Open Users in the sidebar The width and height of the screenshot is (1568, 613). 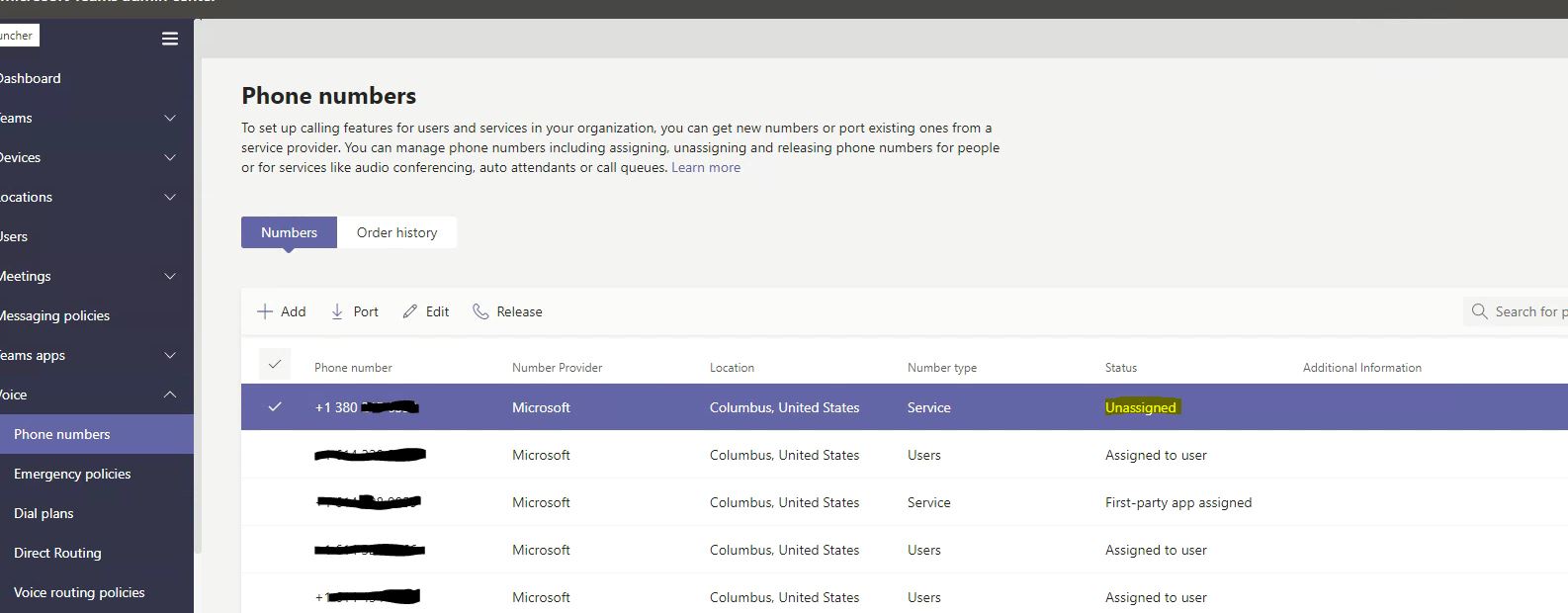point(14,236)
